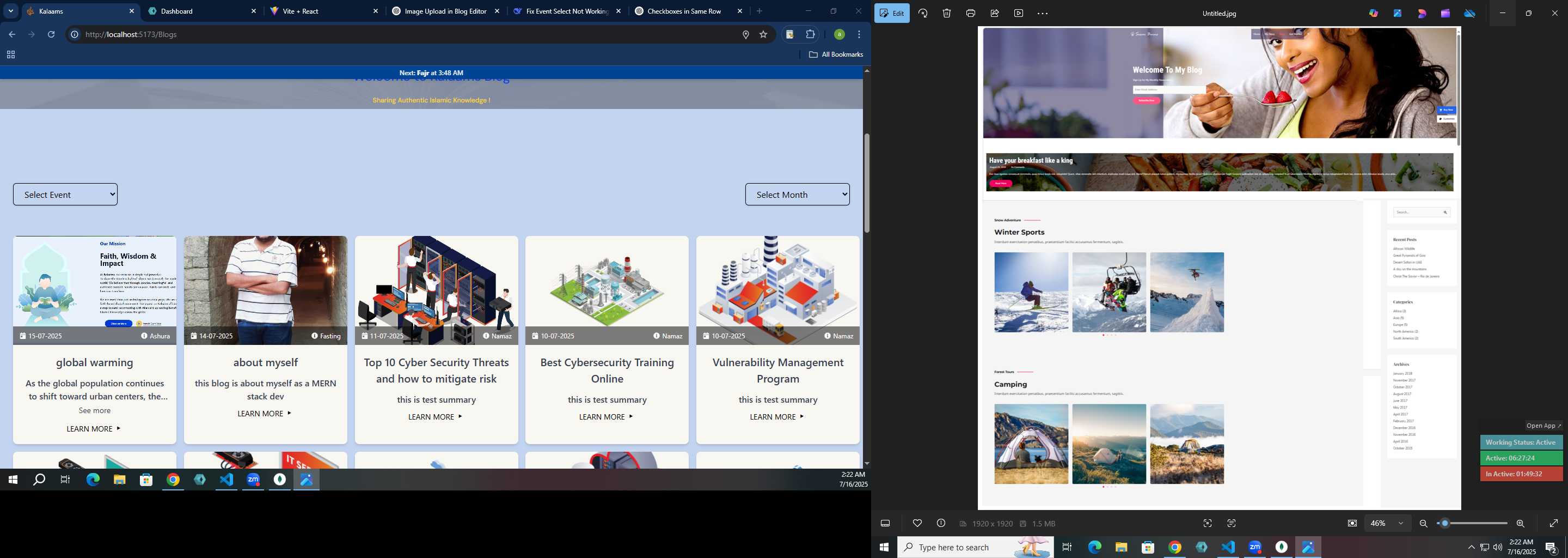Screen dimensions: 1568x558
Task: Toggle favorite heart on Untitled.jpg
Action: [x=917, y=523]
